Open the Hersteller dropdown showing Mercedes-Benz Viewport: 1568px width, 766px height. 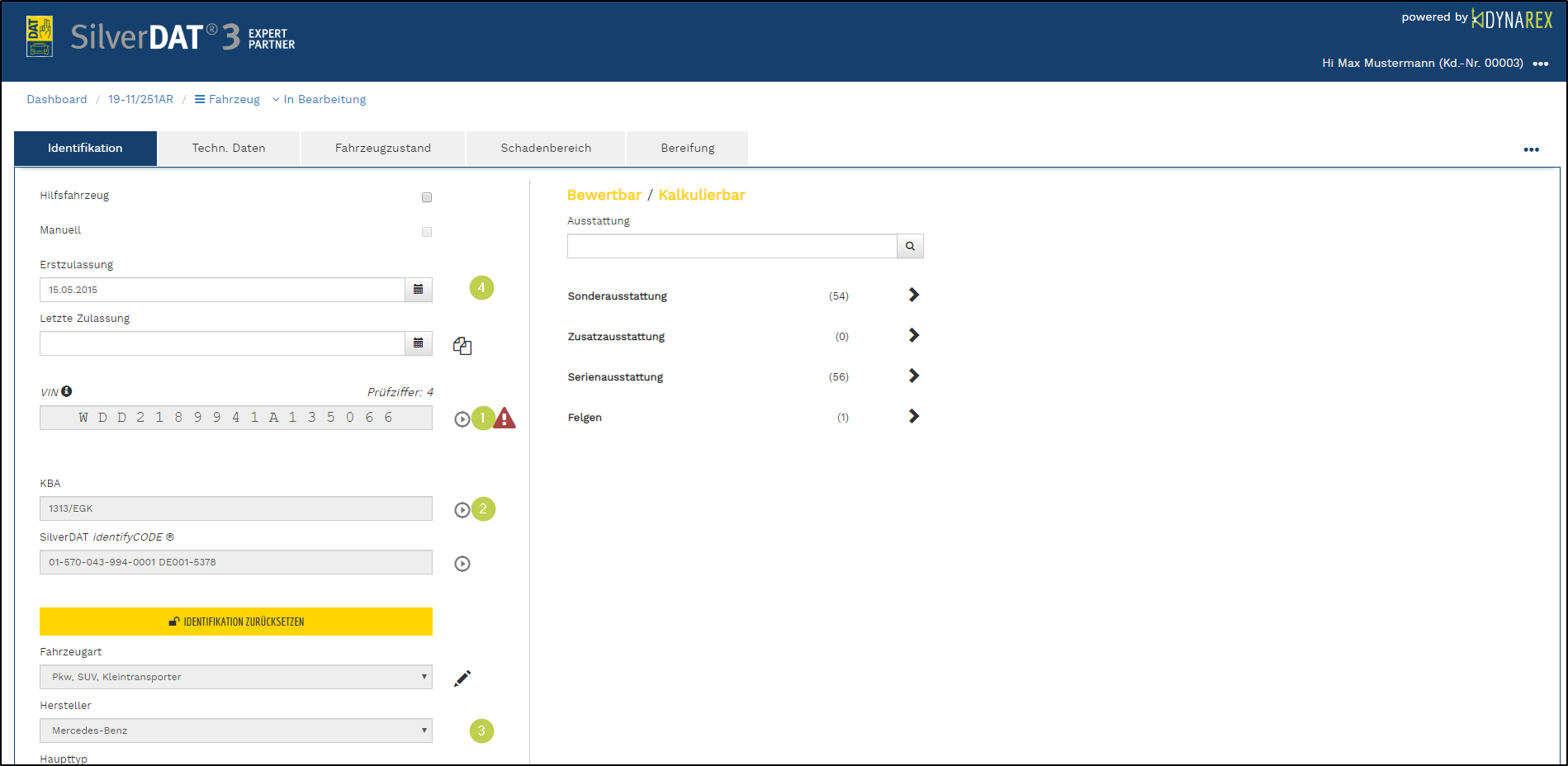coord(236,731)
